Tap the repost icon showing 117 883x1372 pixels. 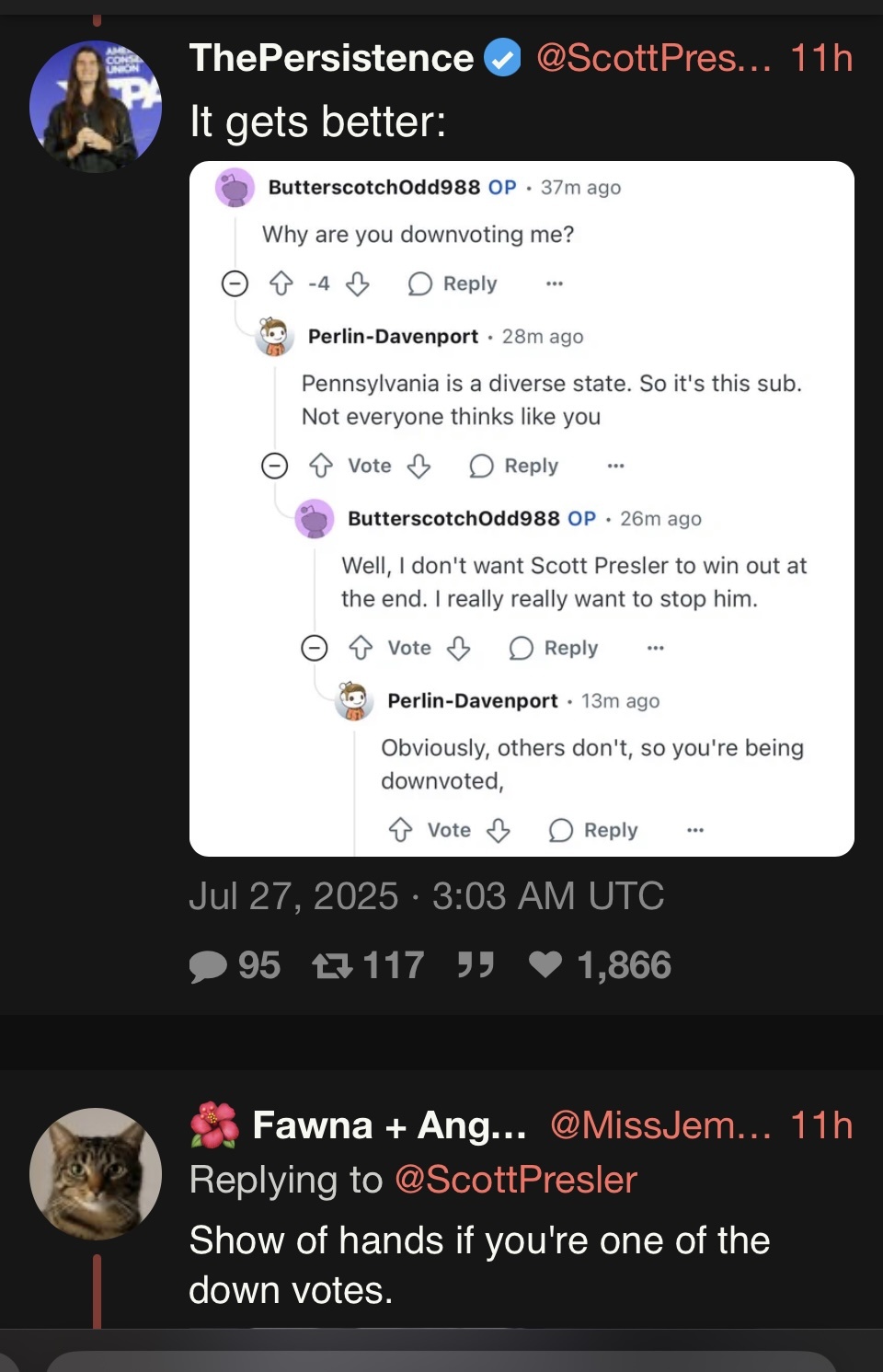332,965
